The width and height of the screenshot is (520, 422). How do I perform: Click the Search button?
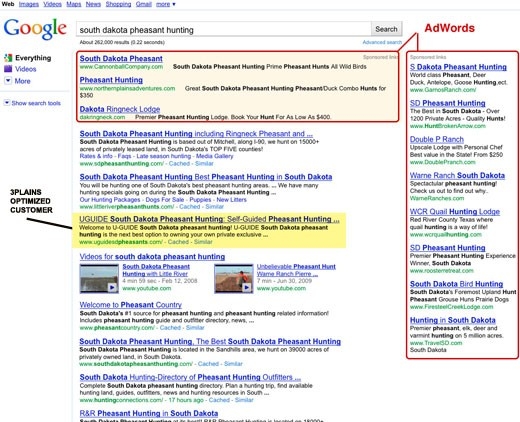point(386,29)
